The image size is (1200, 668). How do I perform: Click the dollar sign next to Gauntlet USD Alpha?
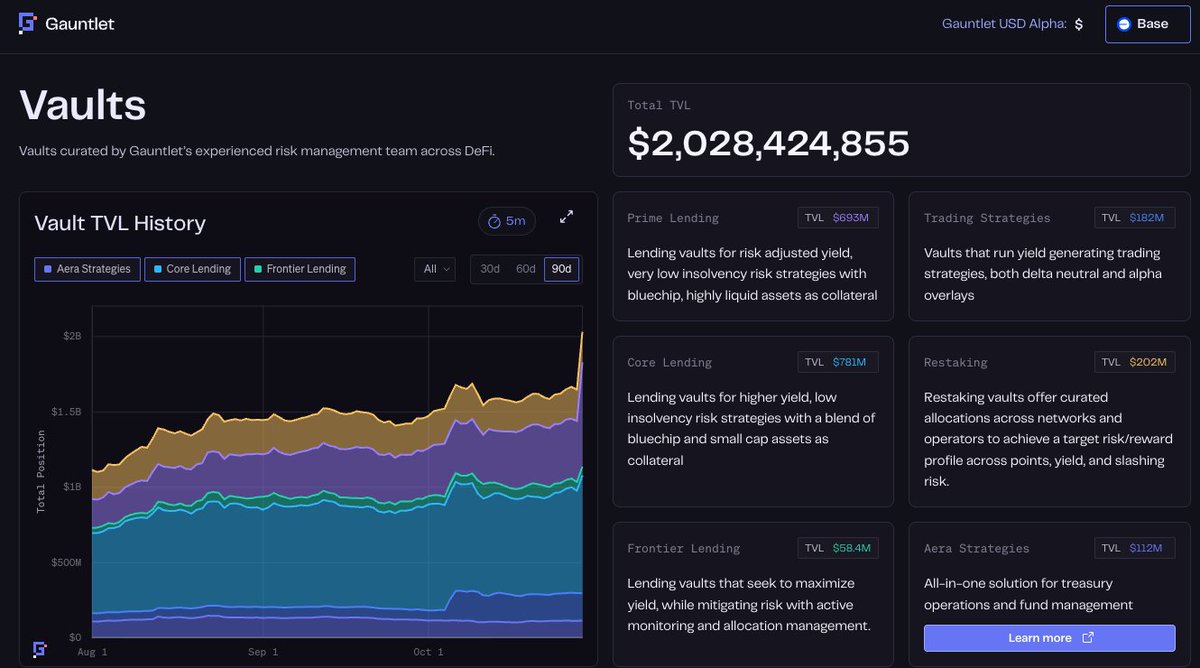tap(1079, 24)
